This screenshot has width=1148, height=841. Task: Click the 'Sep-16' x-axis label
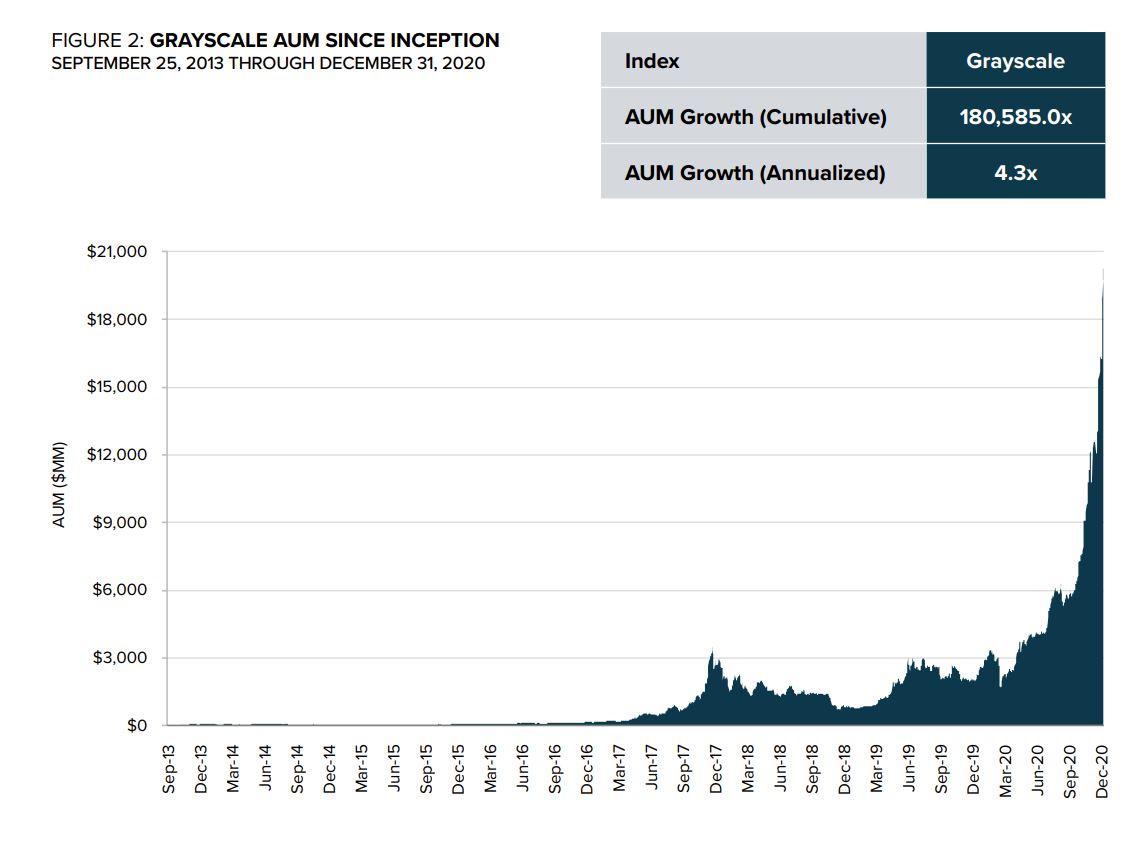[555, 769]
